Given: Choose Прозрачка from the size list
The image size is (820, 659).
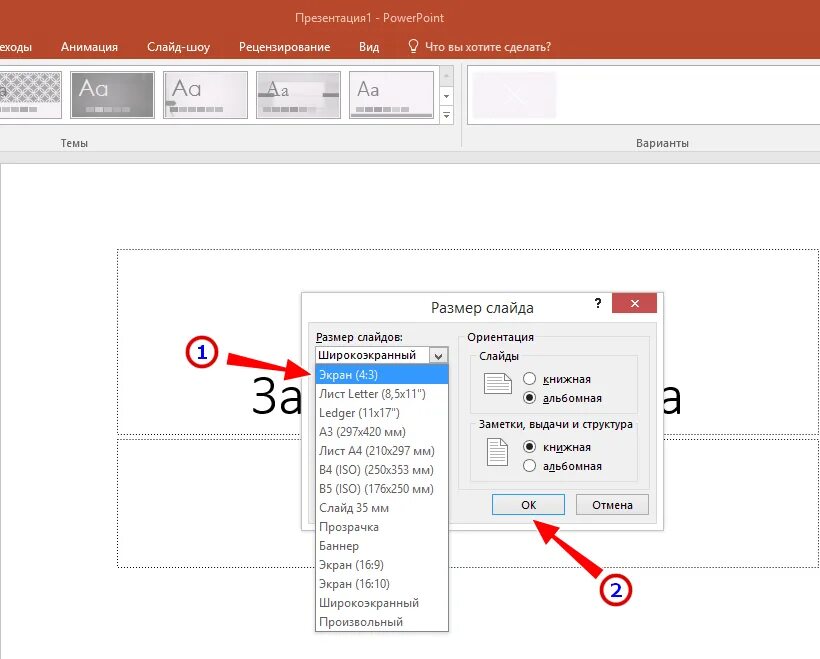Looking at the screenshot, I should pyautogui.click(x=382, y=527).
